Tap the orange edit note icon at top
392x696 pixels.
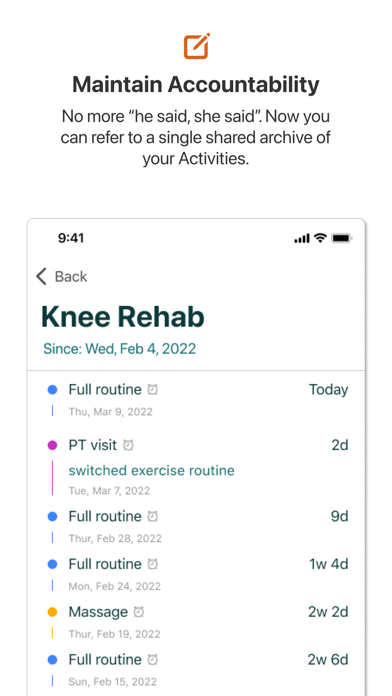(x=197, y=46)
